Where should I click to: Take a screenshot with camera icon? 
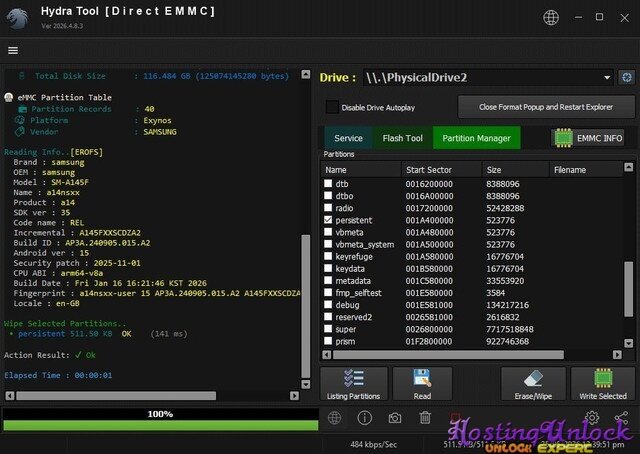pyautogui.click(x=395, y=418)
